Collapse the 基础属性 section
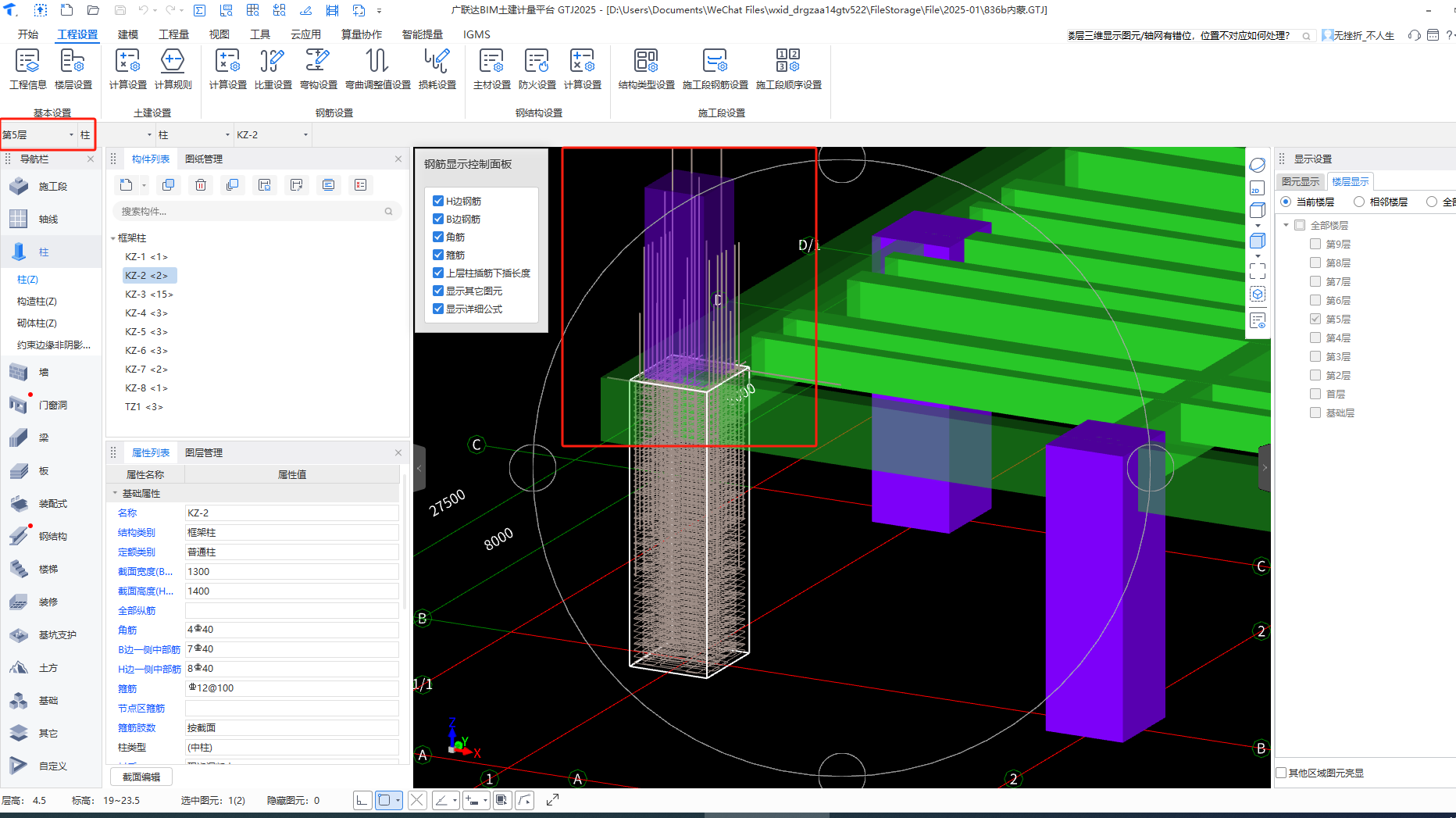The height and width of the screenshot is (818, 1456). point(115,493)
